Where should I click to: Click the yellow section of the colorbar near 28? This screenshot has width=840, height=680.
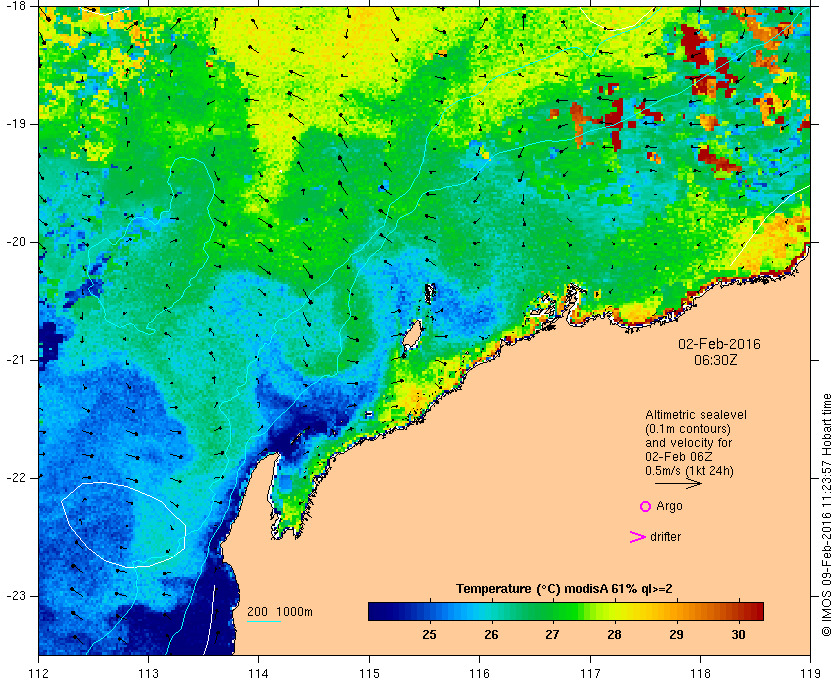(616, 611)
